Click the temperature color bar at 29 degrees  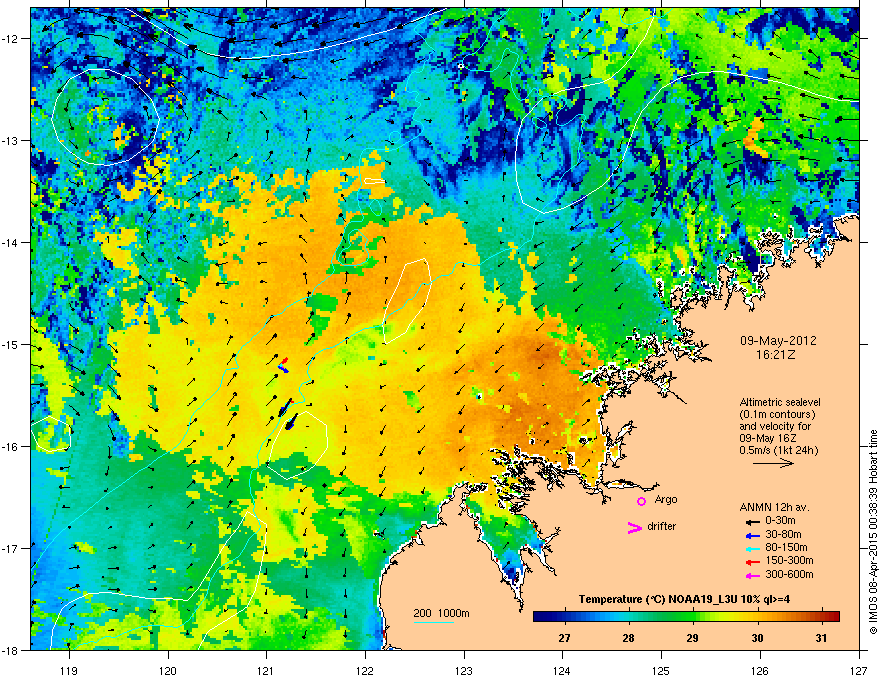pyautogui.click(x=693, y=617)
